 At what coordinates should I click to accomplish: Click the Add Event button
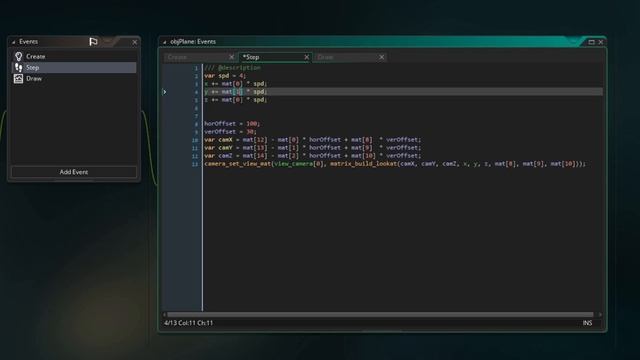pyautogui.click(x=74, y=172)
